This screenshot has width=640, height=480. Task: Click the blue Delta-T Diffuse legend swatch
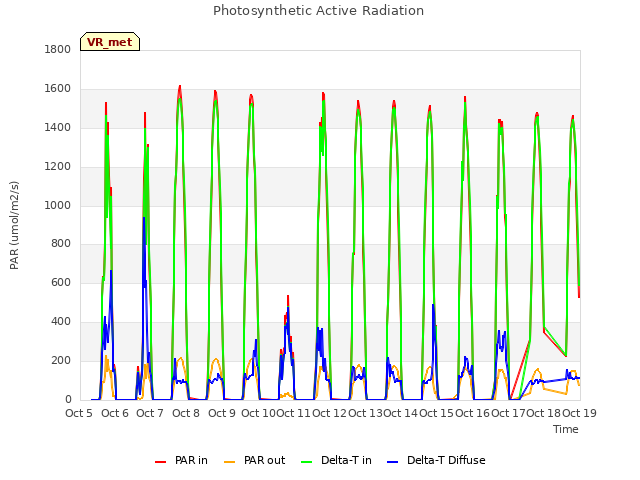[x=392, y=462]
